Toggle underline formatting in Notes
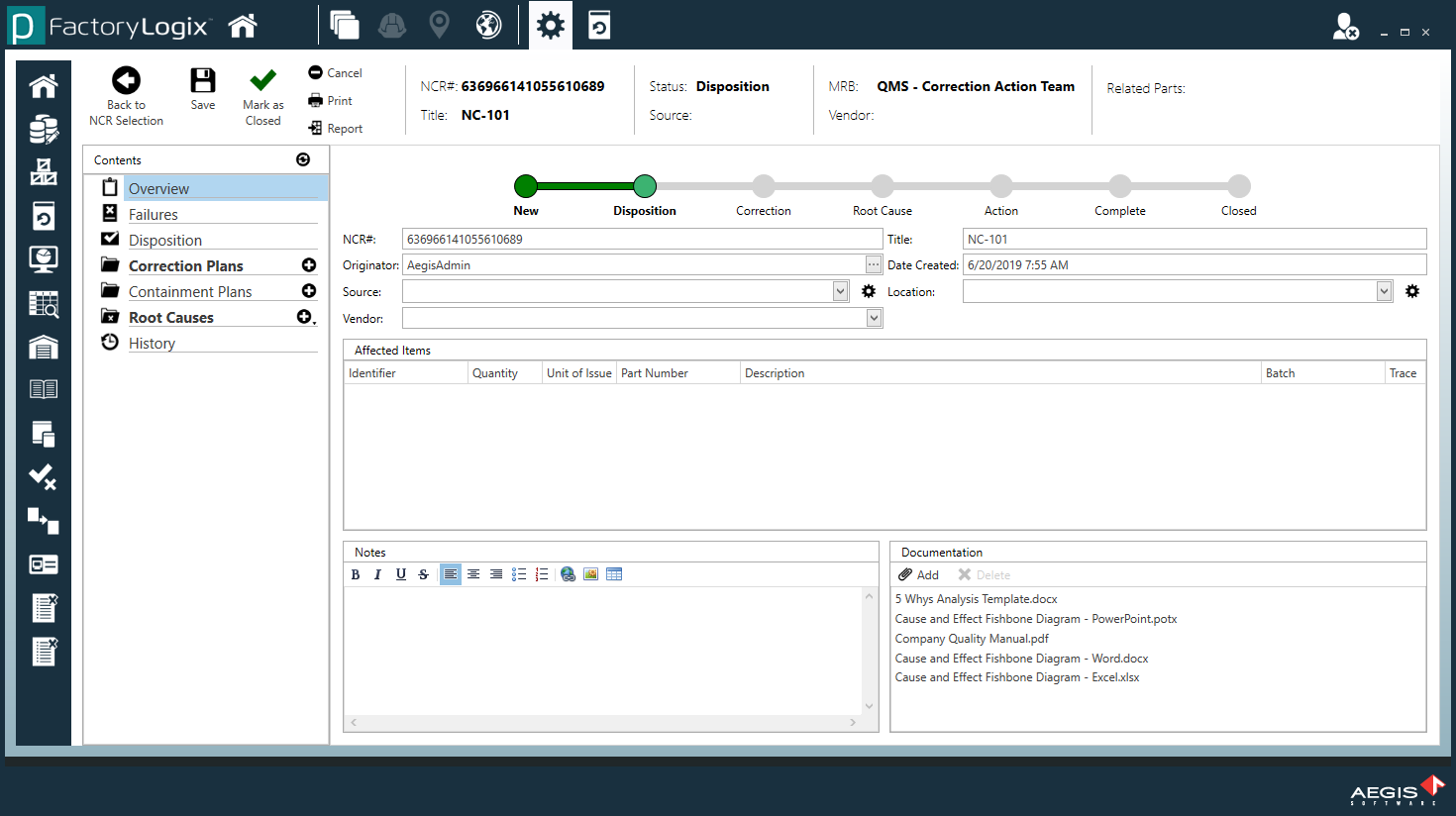Image resolution: width=1456 pixels, height=816 pixels. [400, 574]
